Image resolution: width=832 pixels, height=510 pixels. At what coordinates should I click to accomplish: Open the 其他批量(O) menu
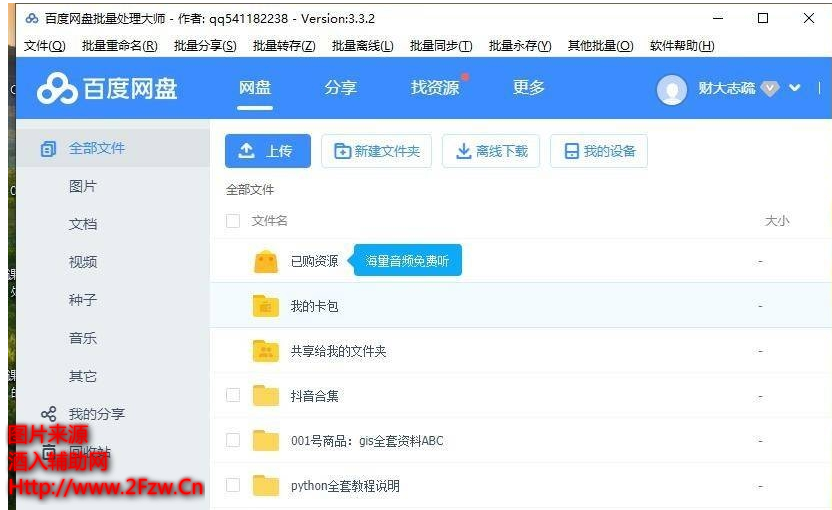(x=600, y=46)
